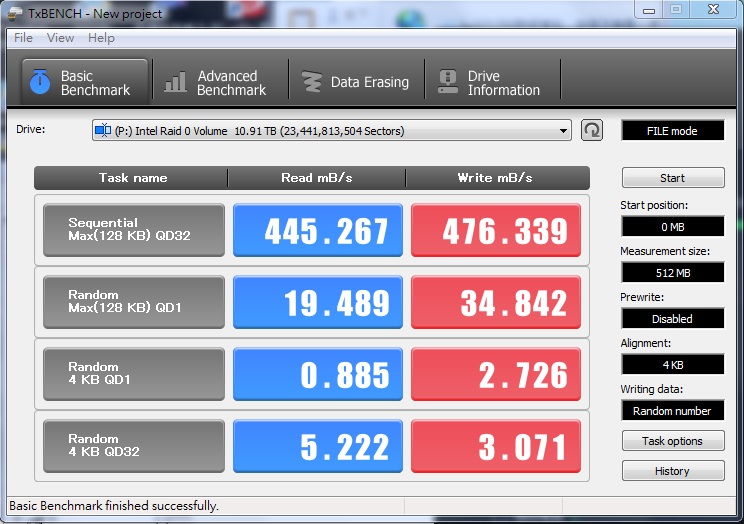This screenshot has width=744, height=524.
Task: Toggle the FILE mode setting
Action: (672, 131)
